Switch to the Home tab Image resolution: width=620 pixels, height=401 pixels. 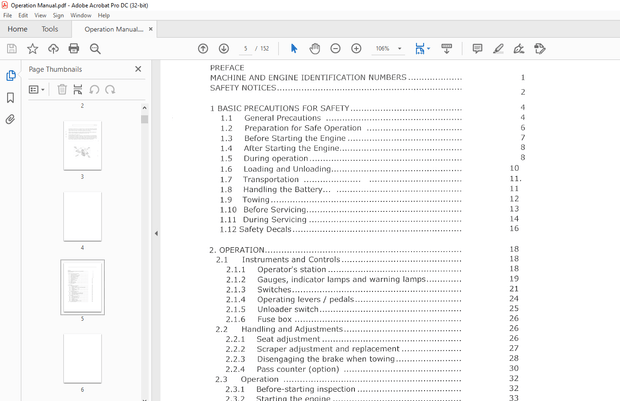[17, 29]
